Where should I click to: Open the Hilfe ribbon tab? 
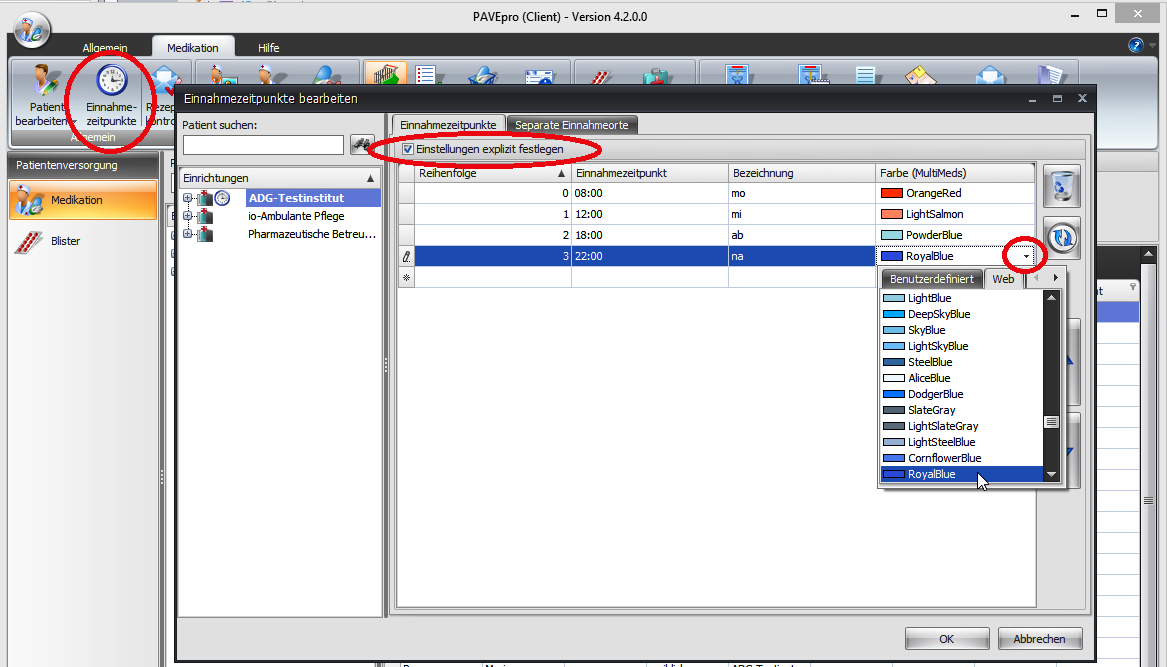pos(268,47)
